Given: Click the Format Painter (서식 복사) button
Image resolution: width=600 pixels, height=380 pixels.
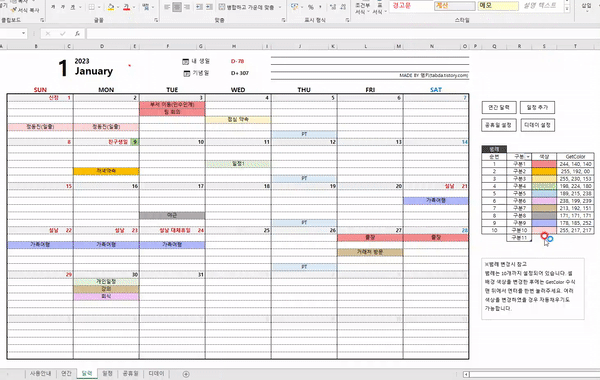Looking at the screenshot, I should coord(25,10).
